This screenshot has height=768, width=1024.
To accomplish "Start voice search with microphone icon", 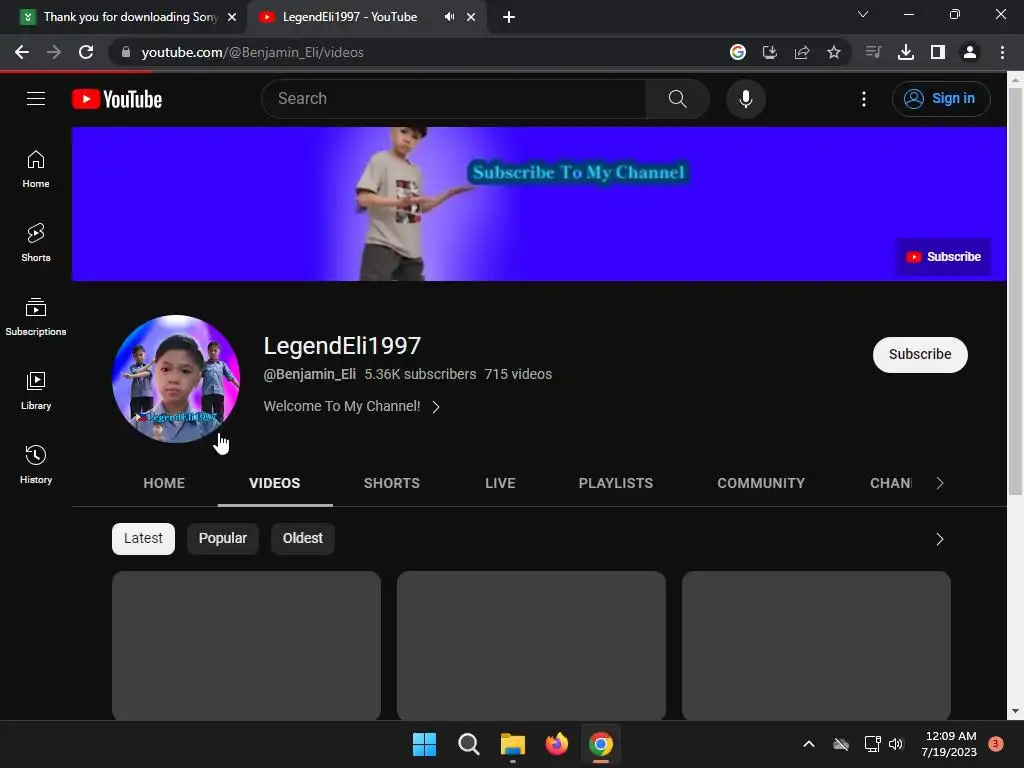I will [x=745, y=99].
